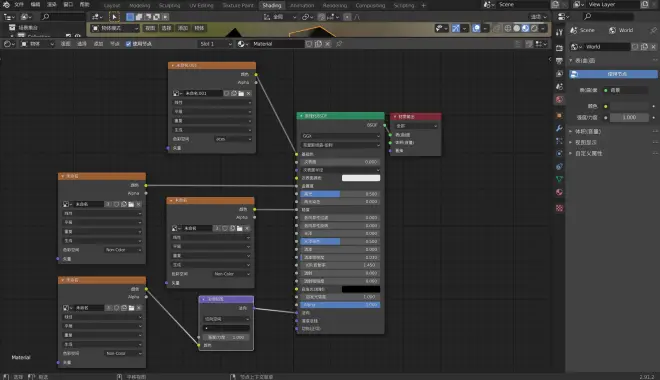Expand the Volume panel in World properties
This screenshot has height=380, width=660.
point(587,132)
